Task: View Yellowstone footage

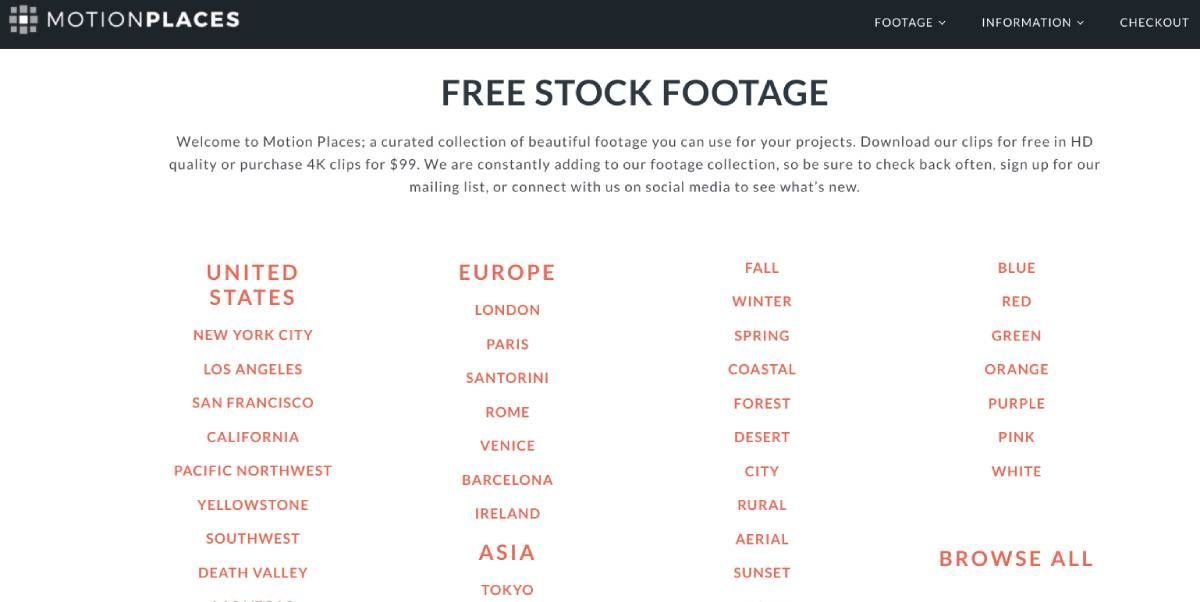Action: [x=253, y=505]
